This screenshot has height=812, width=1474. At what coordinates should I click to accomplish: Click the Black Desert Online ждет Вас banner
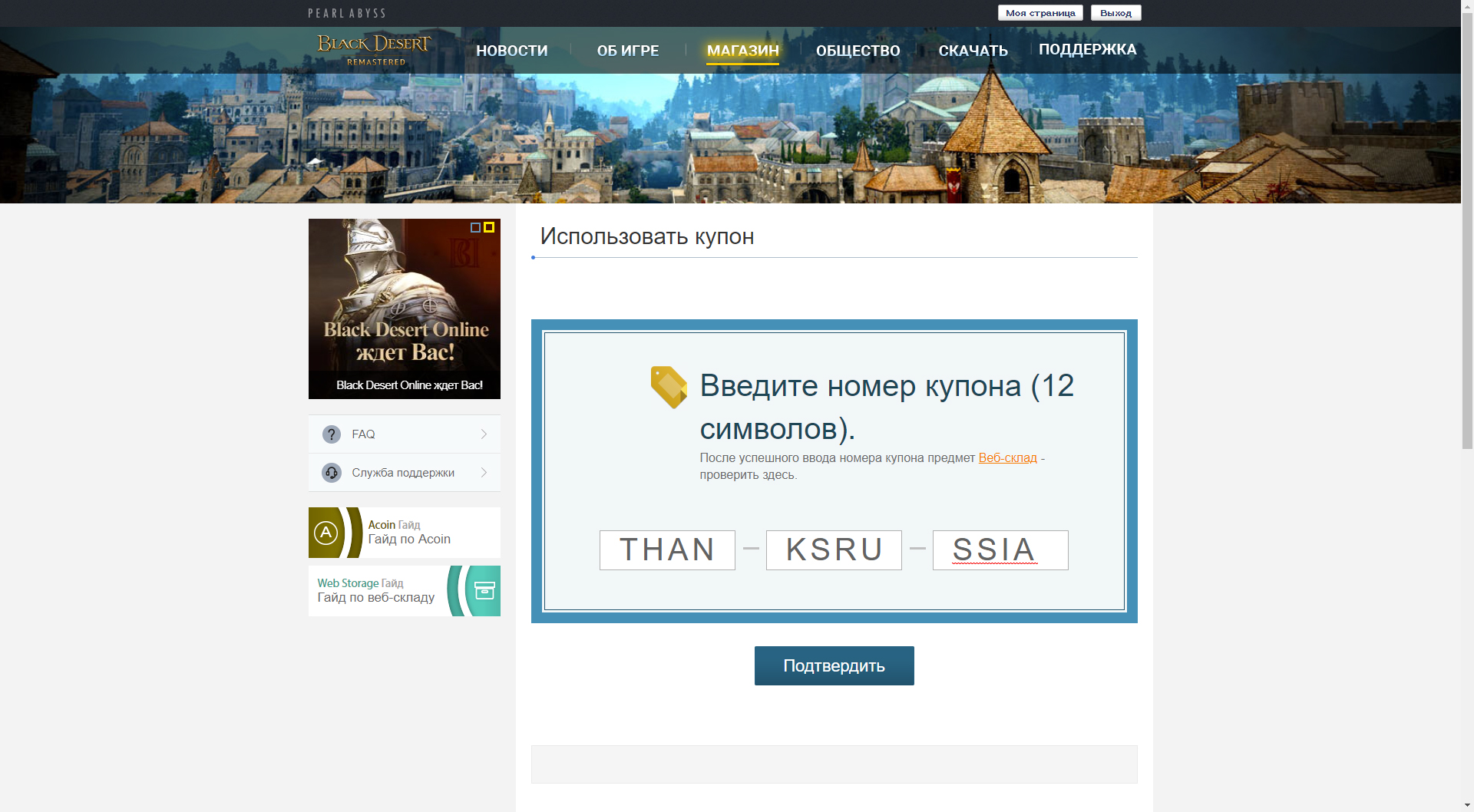click(405, 309)
